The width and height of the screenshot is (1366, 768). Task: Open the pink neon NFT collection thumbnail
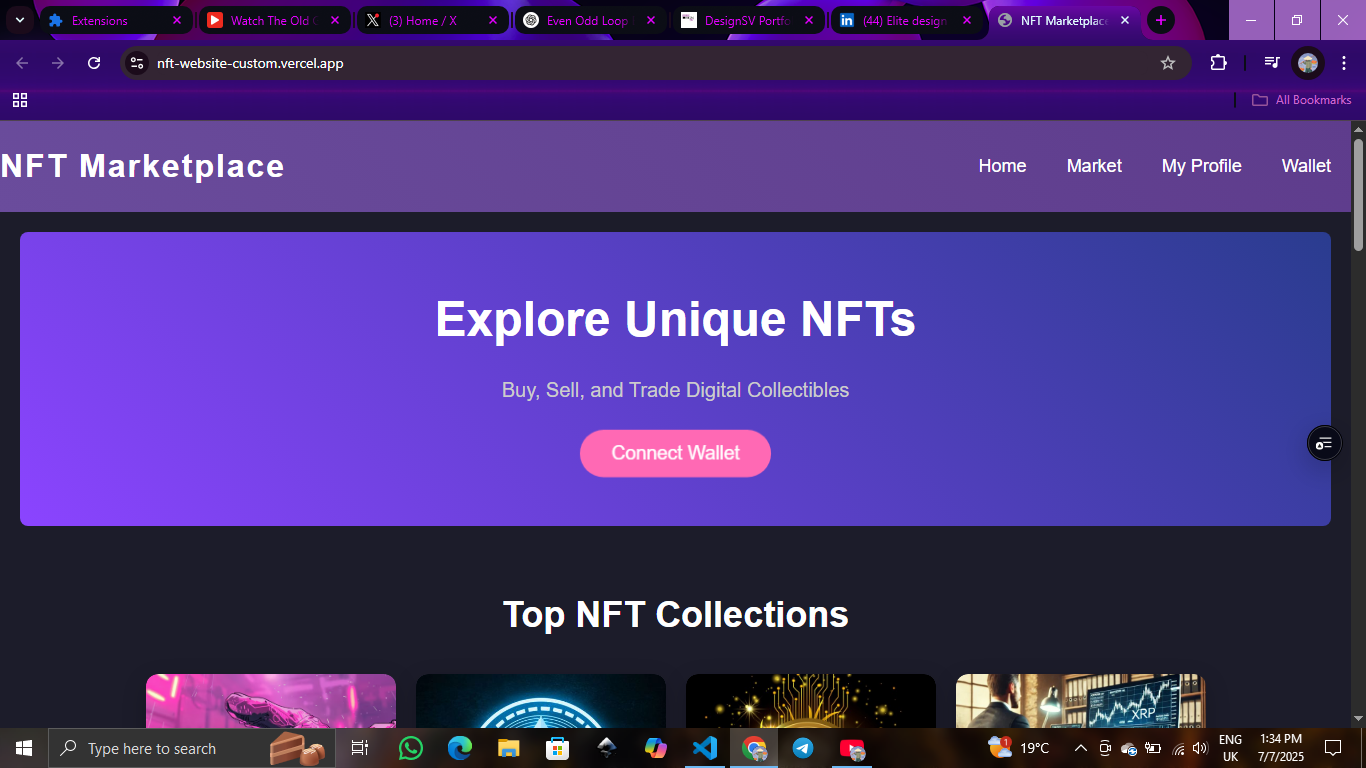click(x=271, y=700)
